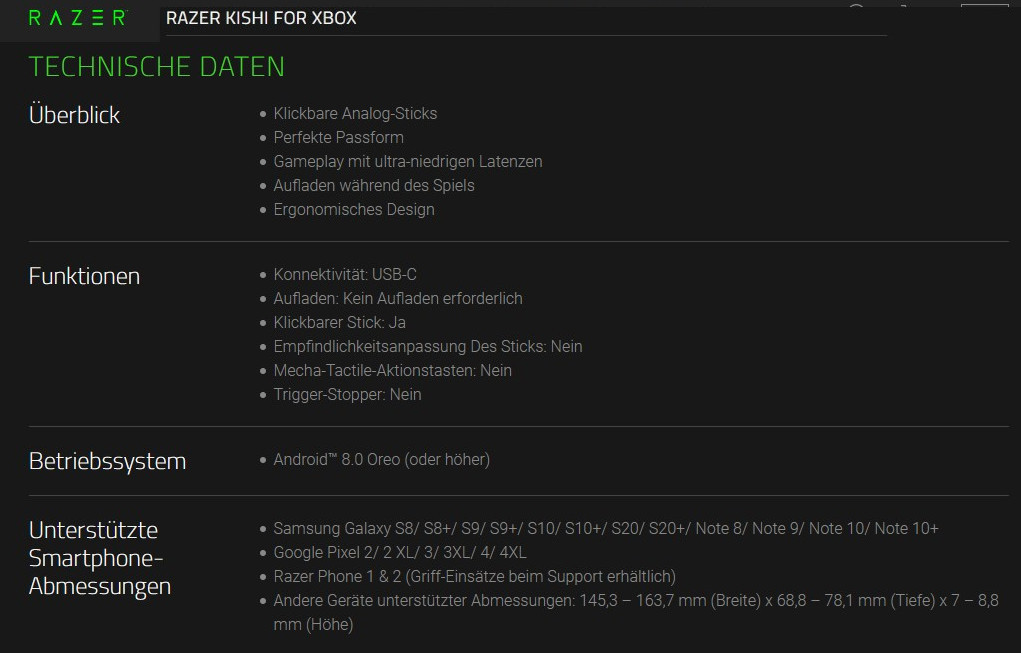
Task: Select the "Überblick" section label
Action: pyautogui.click(x=74, y=115)
